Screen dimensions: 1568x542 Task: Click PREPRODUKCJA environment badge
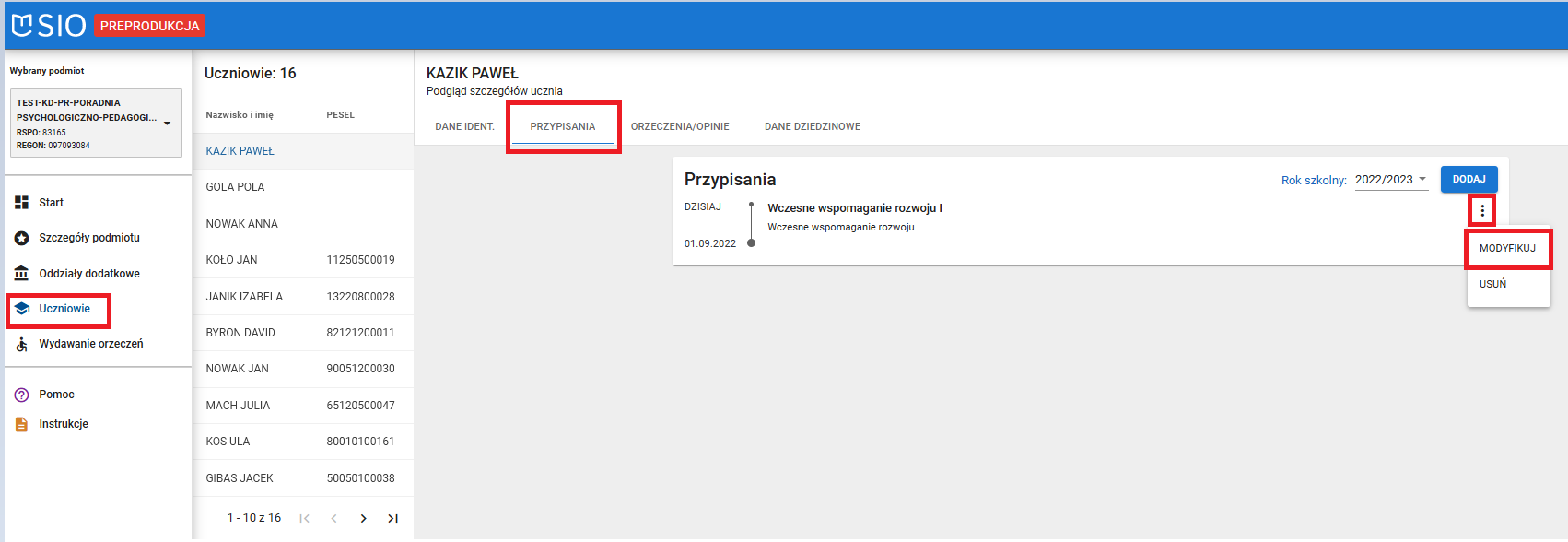tap(149, 26)
